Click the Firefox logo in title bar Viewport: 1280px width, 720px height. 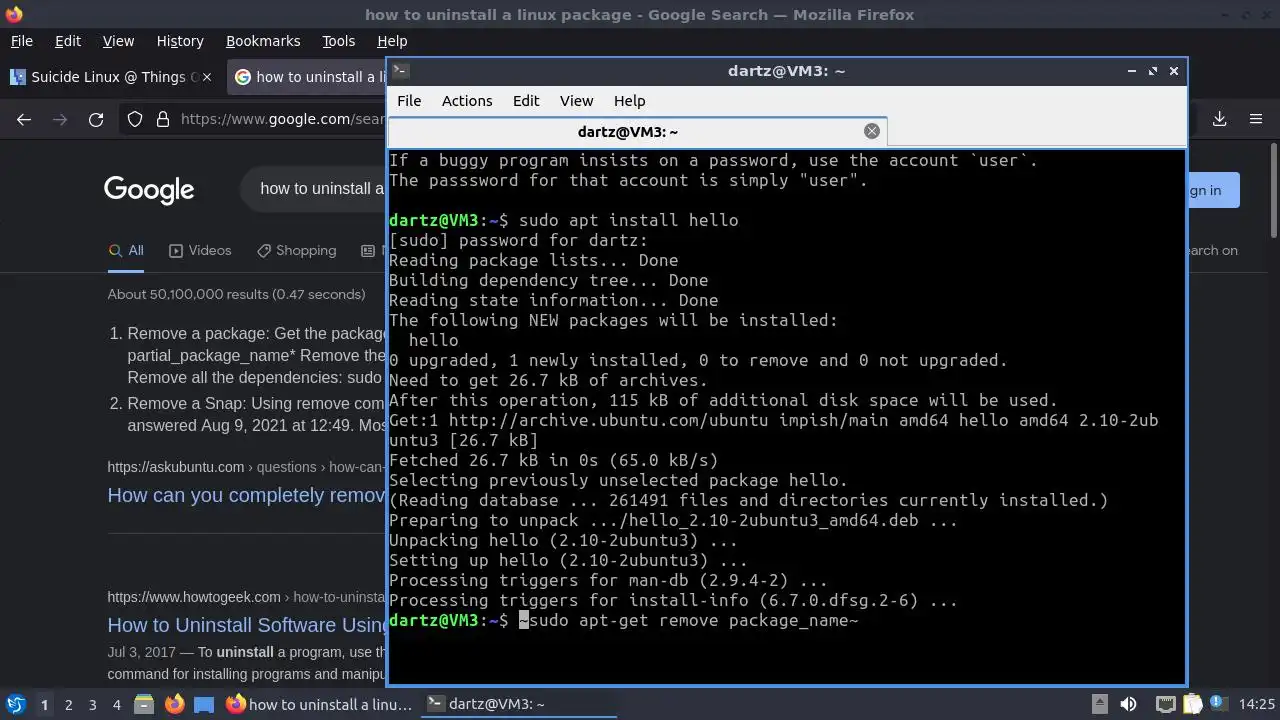(x=14, y=14)
